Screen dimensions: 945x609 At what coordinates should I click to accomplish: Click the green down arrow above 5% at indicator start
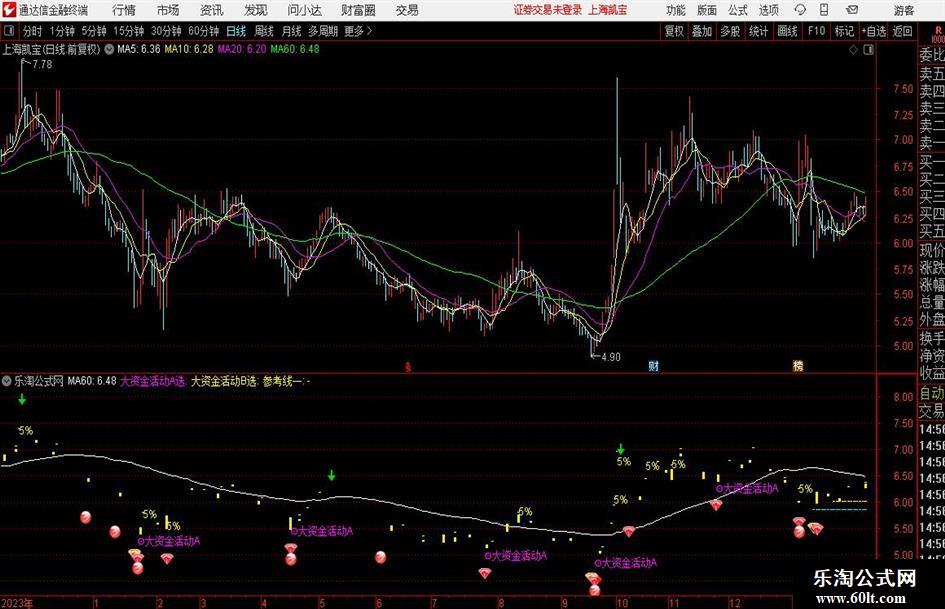(22, 399)
